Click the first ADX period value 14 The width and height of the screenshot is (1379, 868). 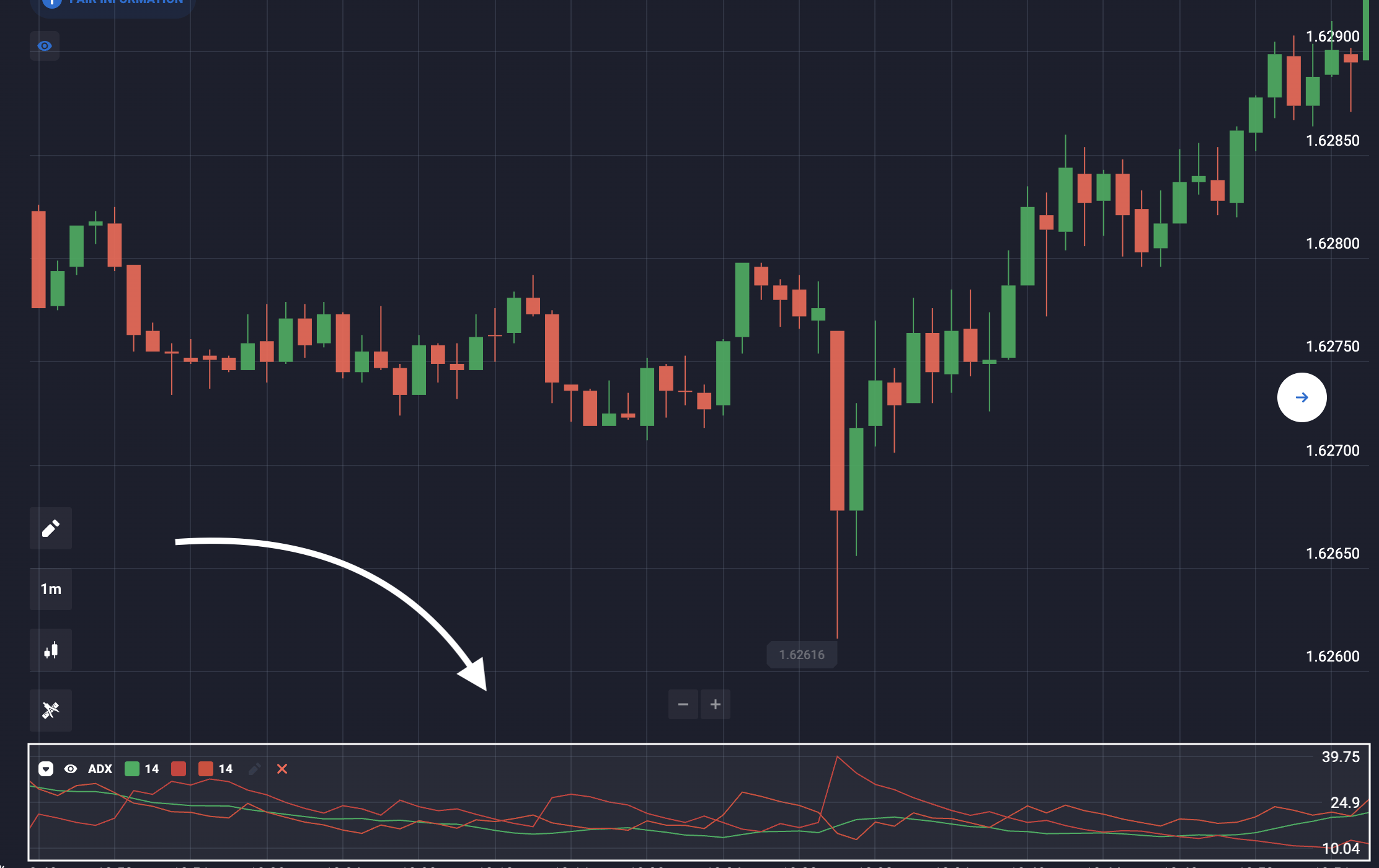[x=152, y=769]
